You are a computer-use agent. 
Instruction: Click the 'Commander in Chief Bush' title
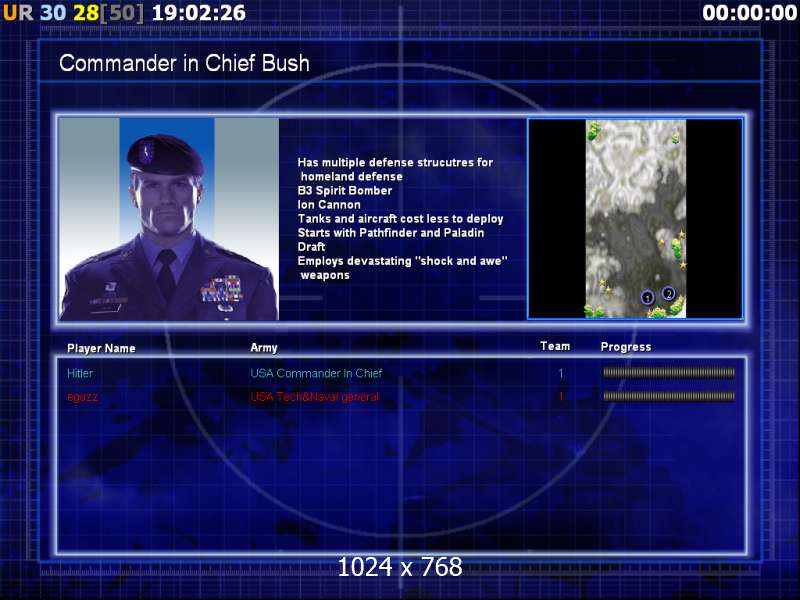pyautogui.click(x=184, y=63)
